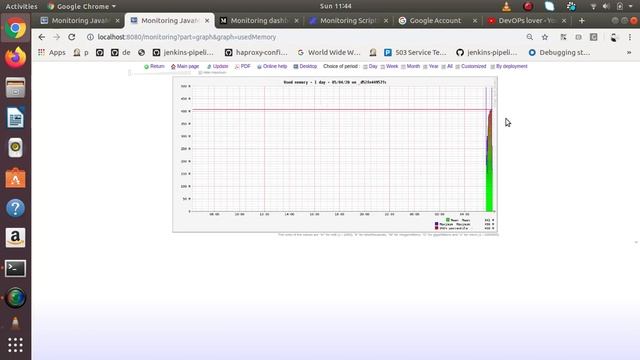This screenshot has height=360, width=640.
Task: Click the browser forward arrow
Action: [56, 37]
